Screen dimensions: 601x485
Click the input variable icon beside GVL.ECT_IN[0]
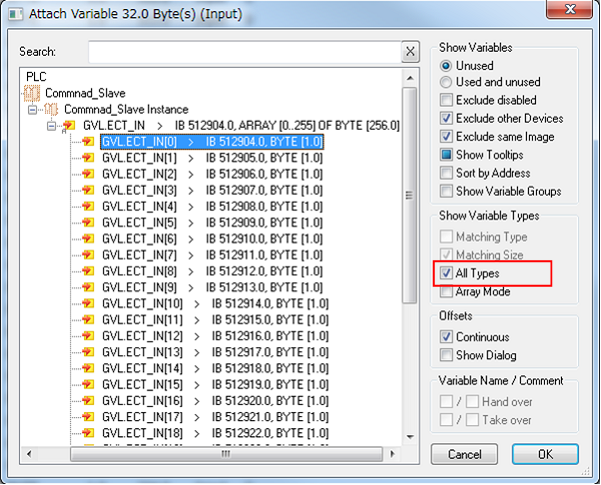tap(87, 142)
